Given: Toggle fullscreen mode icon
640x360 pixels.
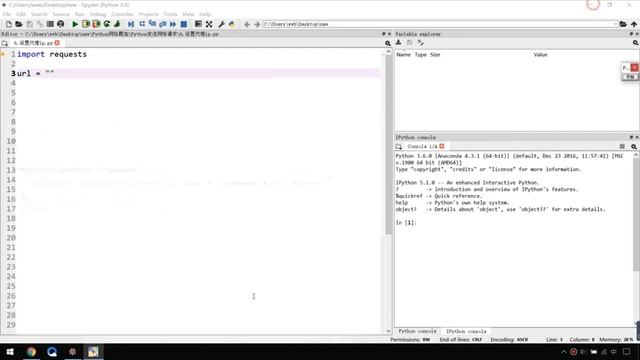Looking at the screenshot, I should tap(209, 24).
